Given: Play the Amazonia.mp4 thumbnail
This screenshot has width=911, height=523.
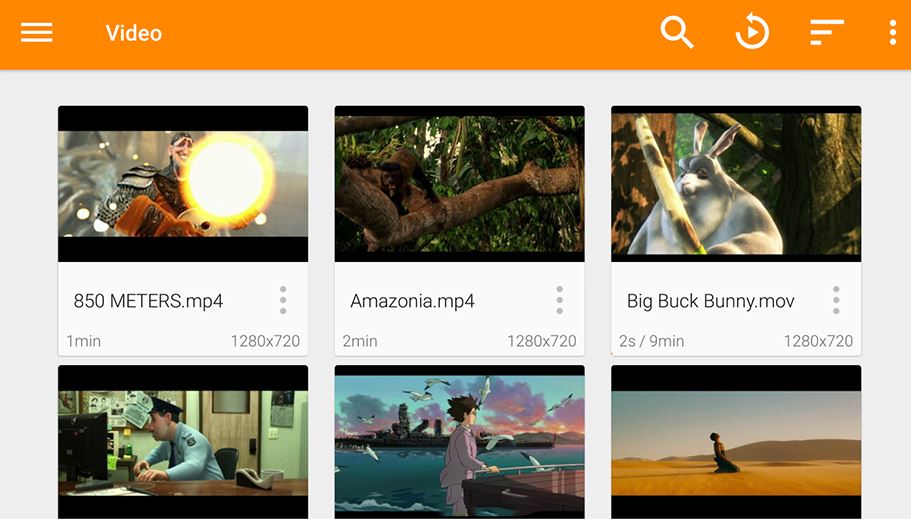Looking at the screenshot, I should coord(460,184).
